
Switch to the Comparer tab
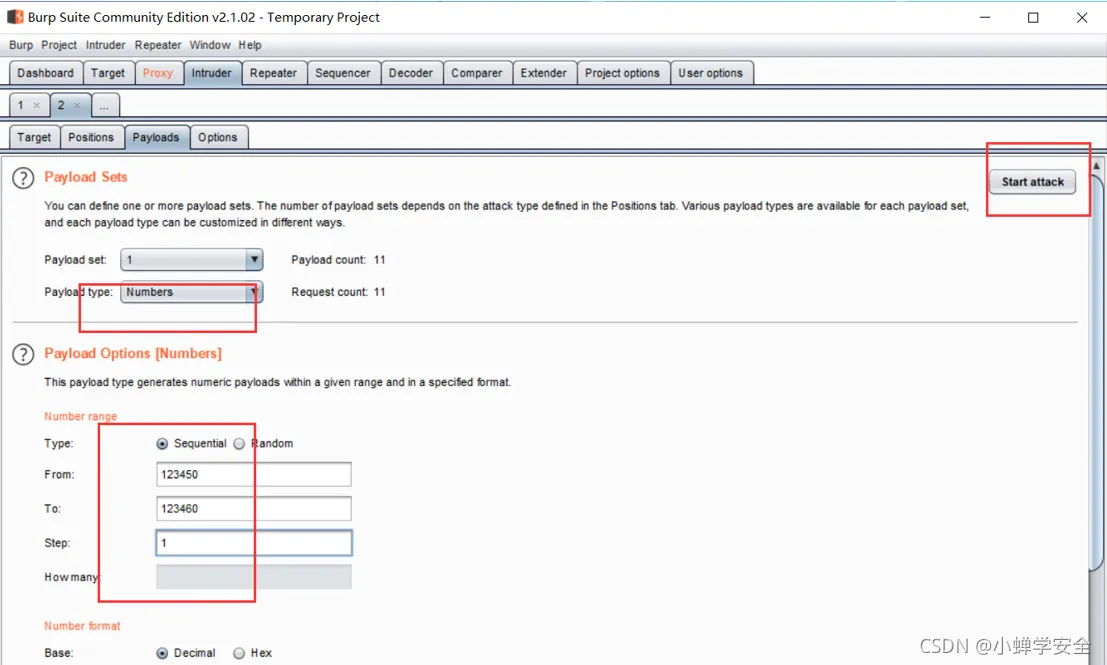[477, 73]
